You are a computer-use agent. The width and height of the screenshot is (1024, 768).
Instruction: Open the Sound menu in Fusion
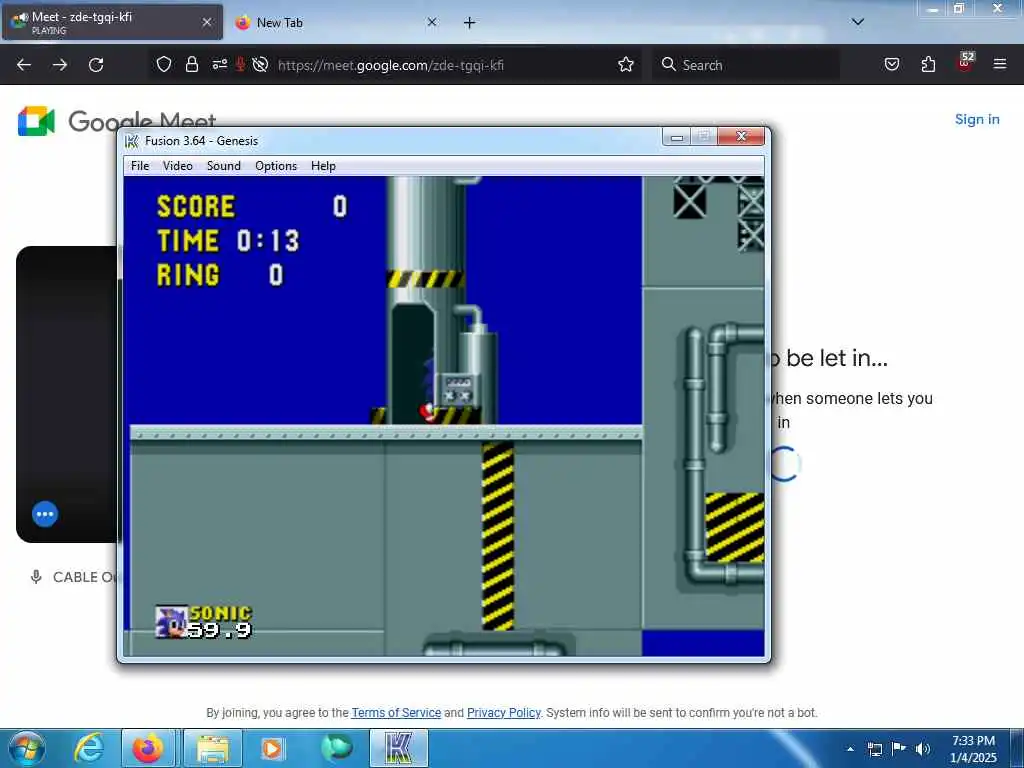223,166
